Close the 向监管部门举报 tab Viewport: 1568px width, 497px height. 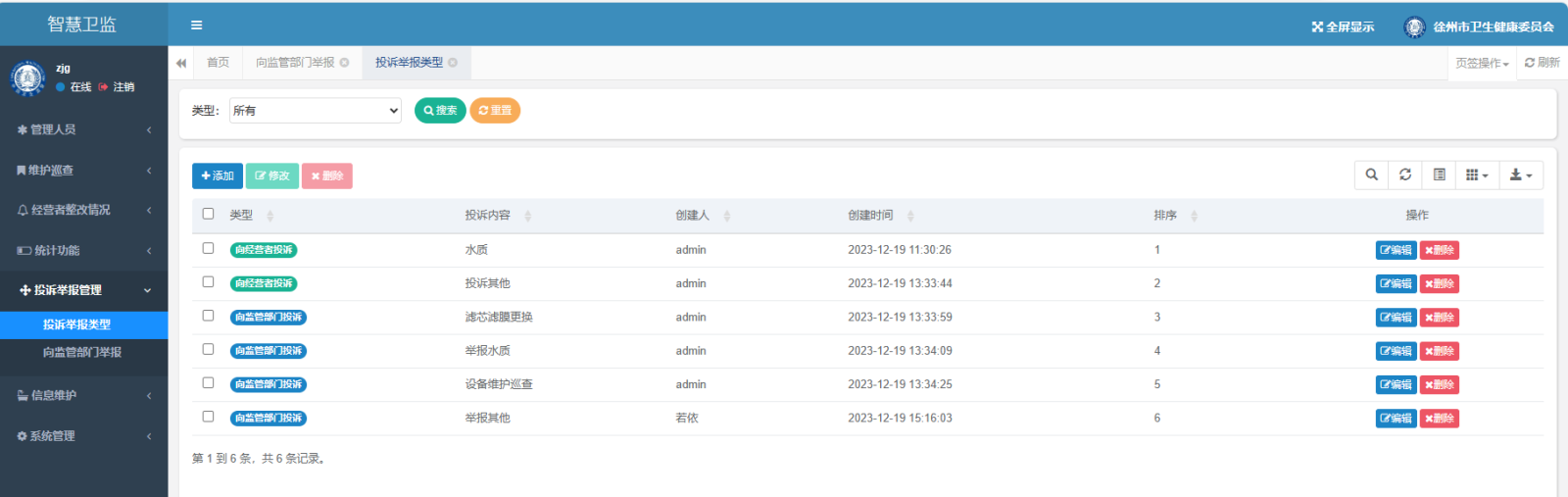(x=344, y=63)
